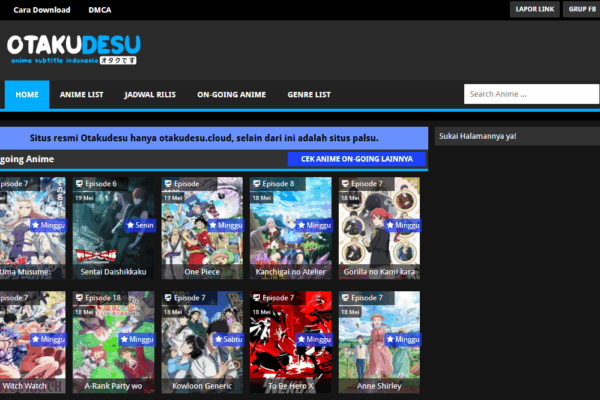Open the JADWAL RILIS menu
This screenshot has width=600, height=400.
point(150,95)
